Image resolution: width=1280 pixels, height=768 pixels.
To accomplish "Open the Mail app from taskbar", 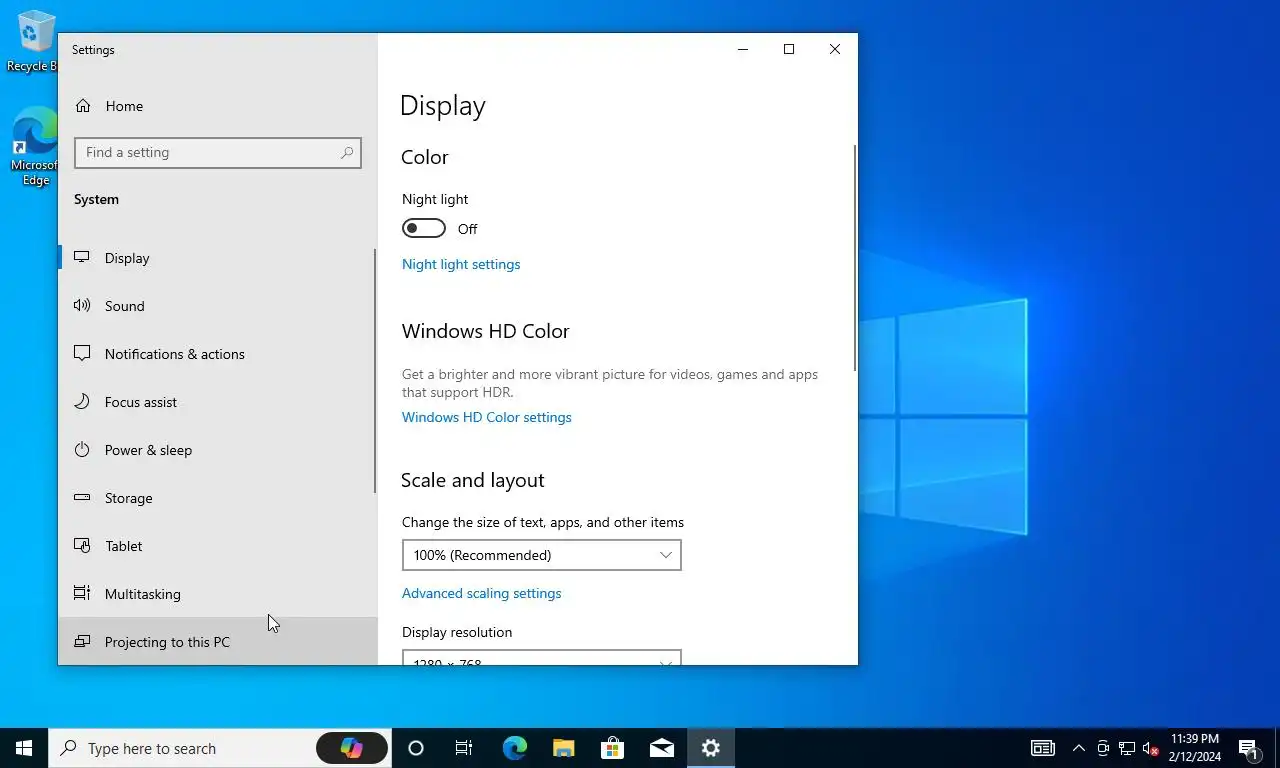I will pyautogui.click(x=661, y=748).
